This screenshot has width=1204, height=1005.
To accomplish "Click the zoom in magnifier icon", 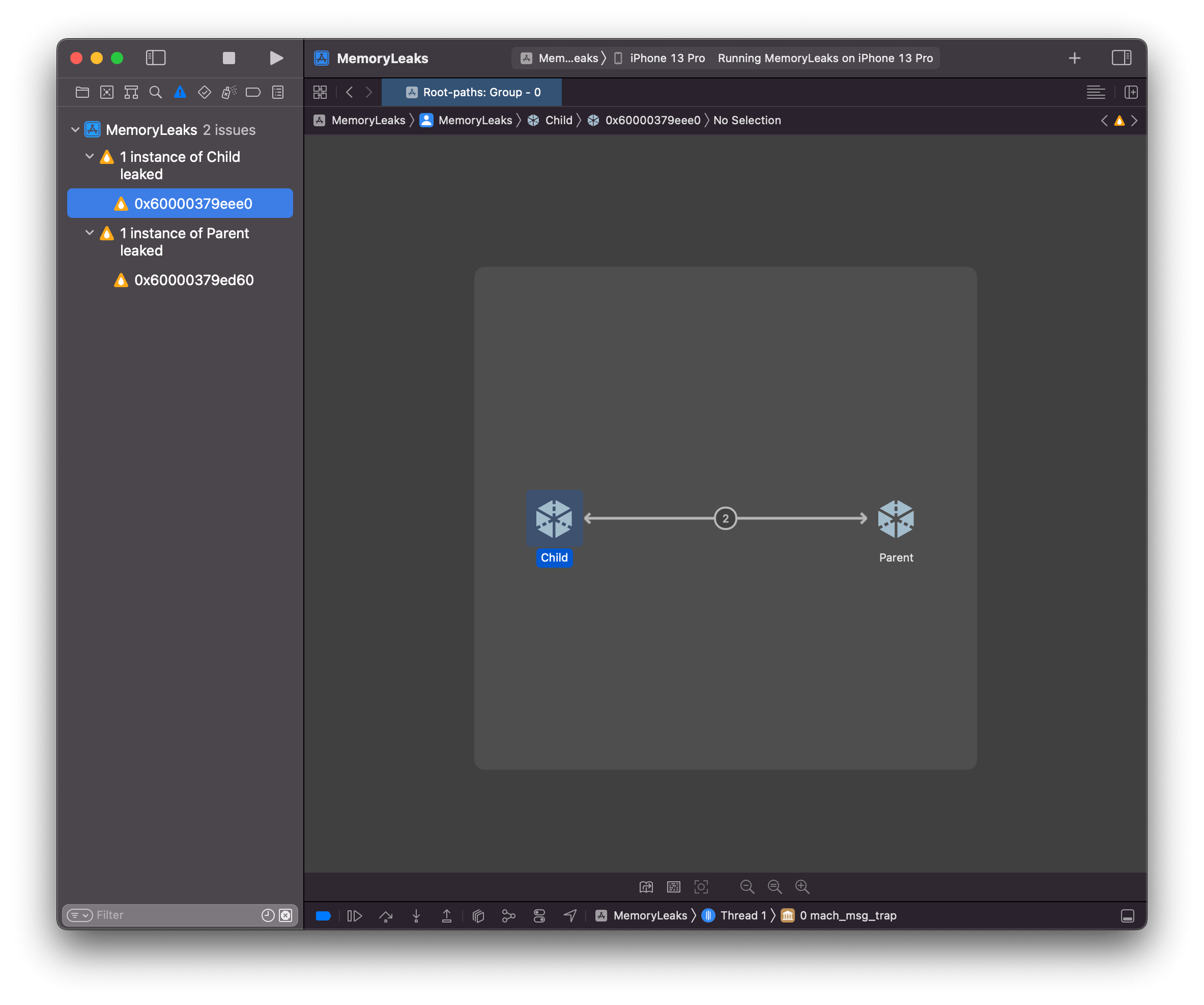I will (x=802, y=887).
